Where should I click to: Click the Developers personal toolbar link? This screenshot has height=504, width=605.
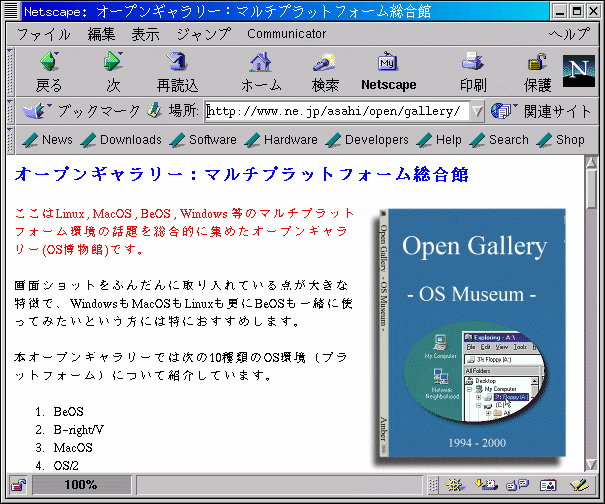point(367,140)
